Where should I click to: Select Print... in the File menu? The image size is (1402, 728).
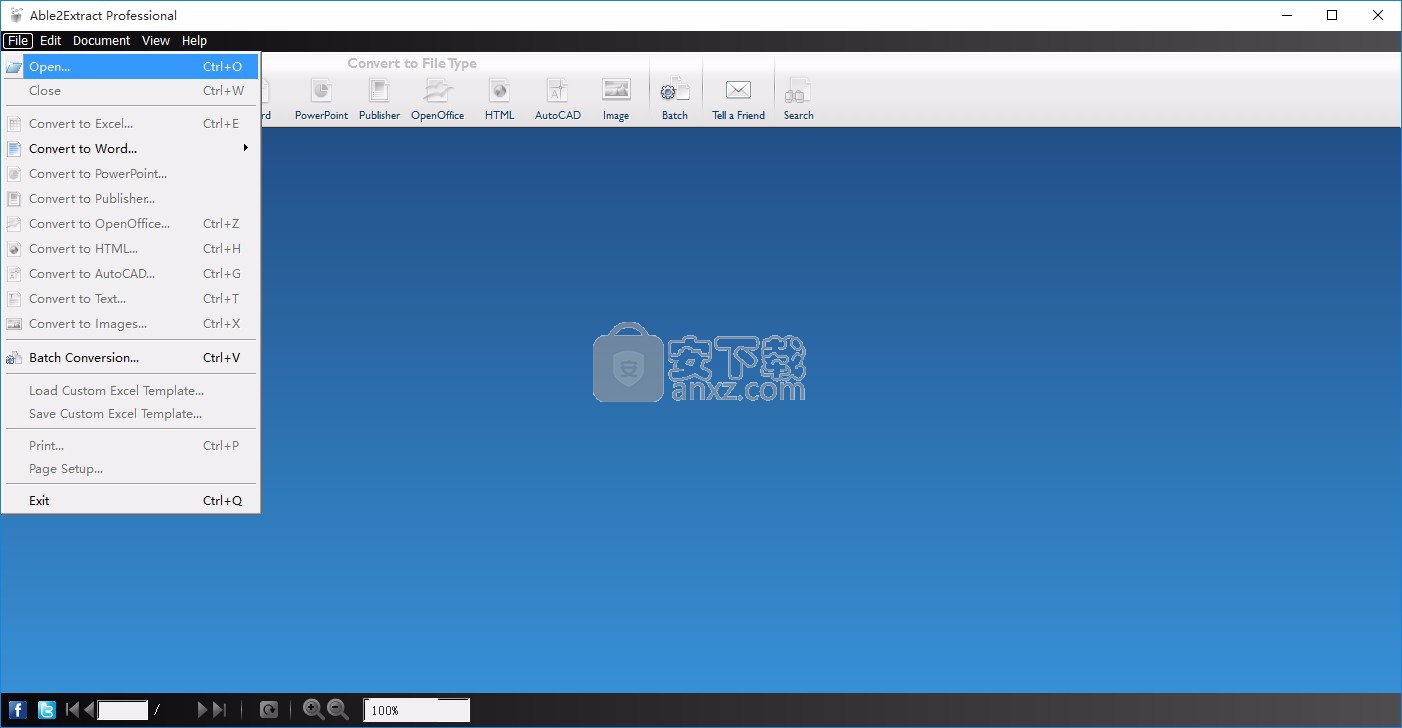click(x=131, y=446)
